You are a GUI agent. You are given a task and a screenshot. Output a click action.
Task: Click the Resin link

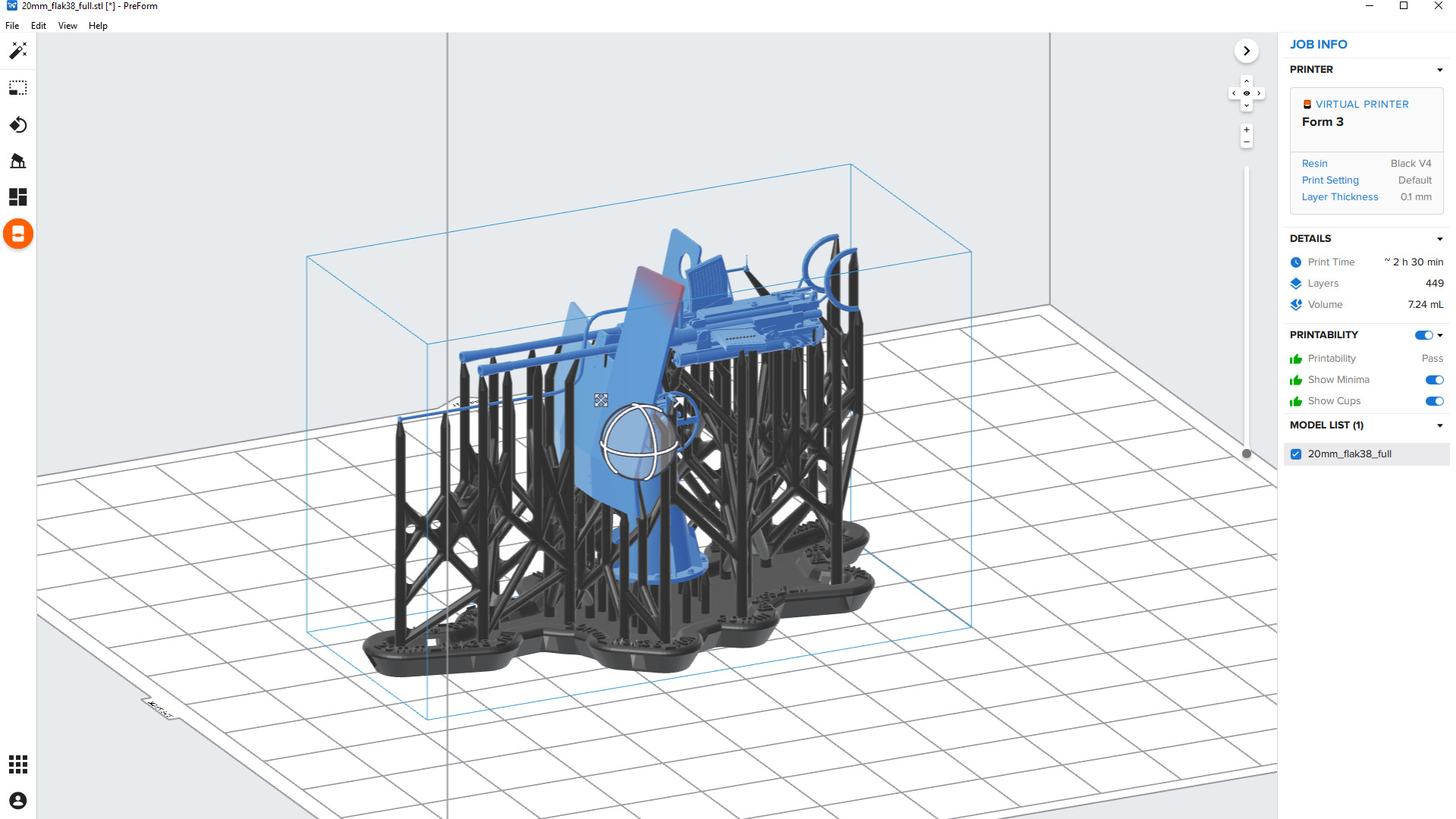[x=1314, y=164]
